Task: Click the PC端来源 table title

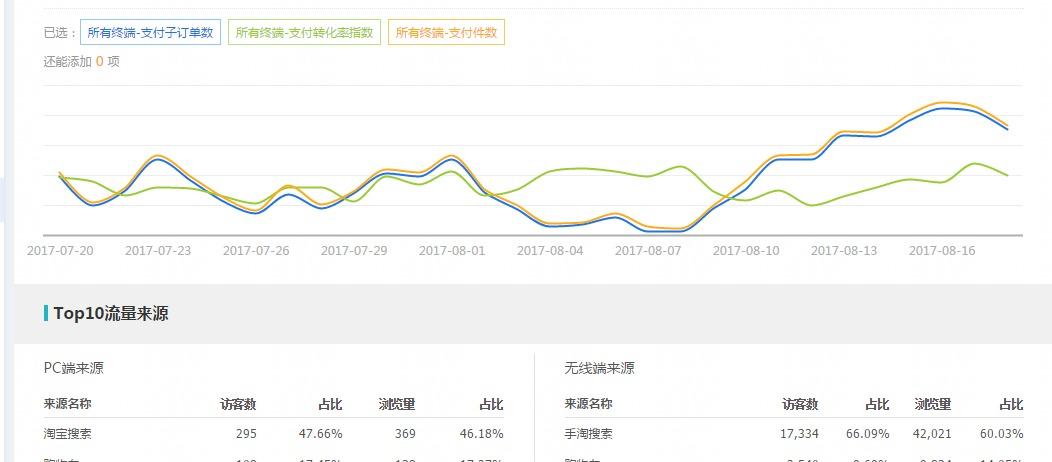Action: [x=74, y=368]
